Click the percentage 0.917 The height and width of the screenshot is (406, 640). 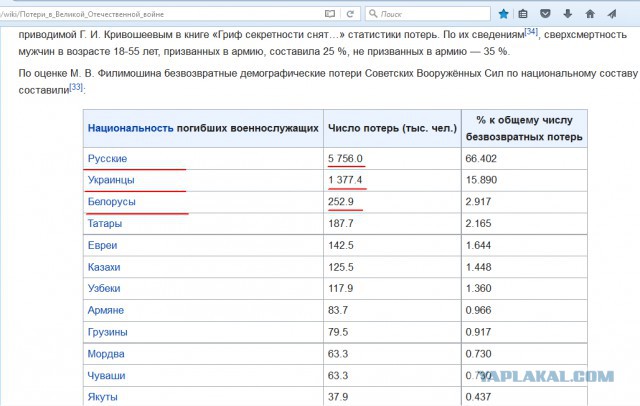(x=478, y=332)
